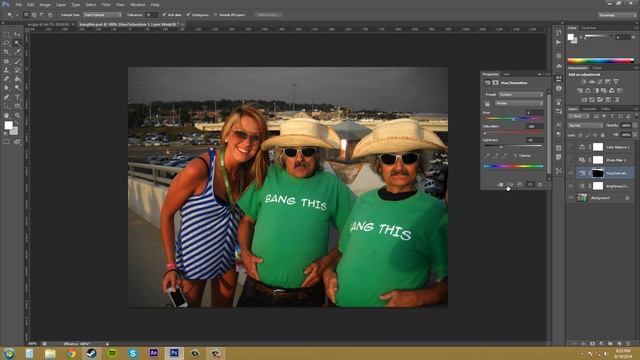Open the File menu
Image resolution: width=640 pixels, height=360 pixels.
point(18,4)
